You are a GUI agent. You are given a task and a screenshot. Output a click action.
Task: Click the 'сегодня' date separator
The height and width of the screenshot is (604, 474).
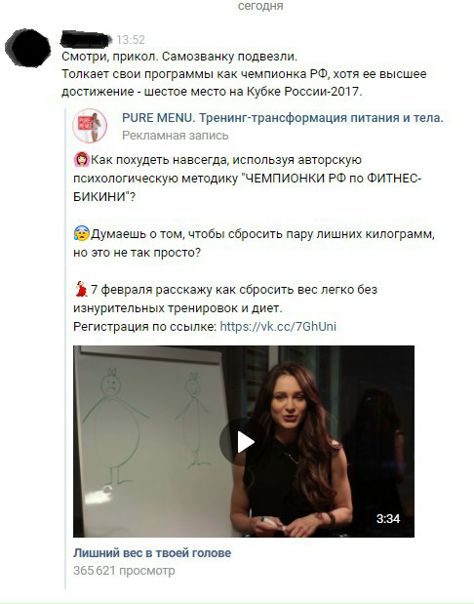point(261,6)
